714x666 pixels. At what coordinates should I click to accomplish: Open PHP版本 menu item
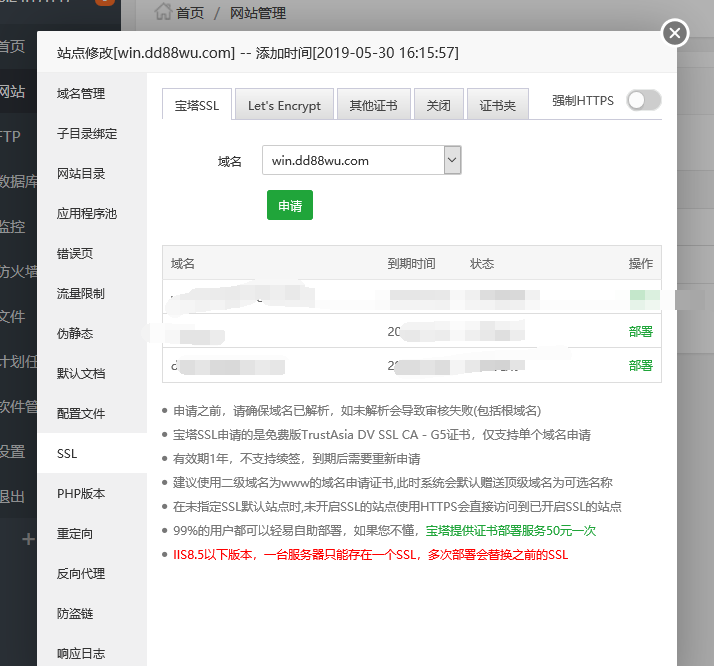[x=92, y=493]
